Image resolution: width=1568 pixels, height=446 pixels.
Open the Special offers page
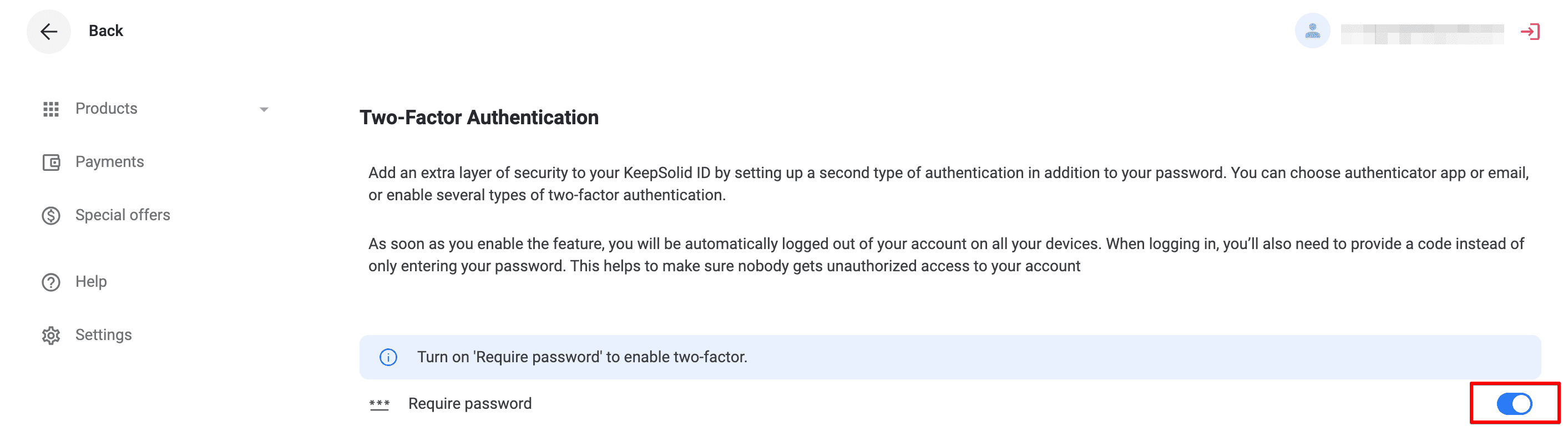click(123, 215)
